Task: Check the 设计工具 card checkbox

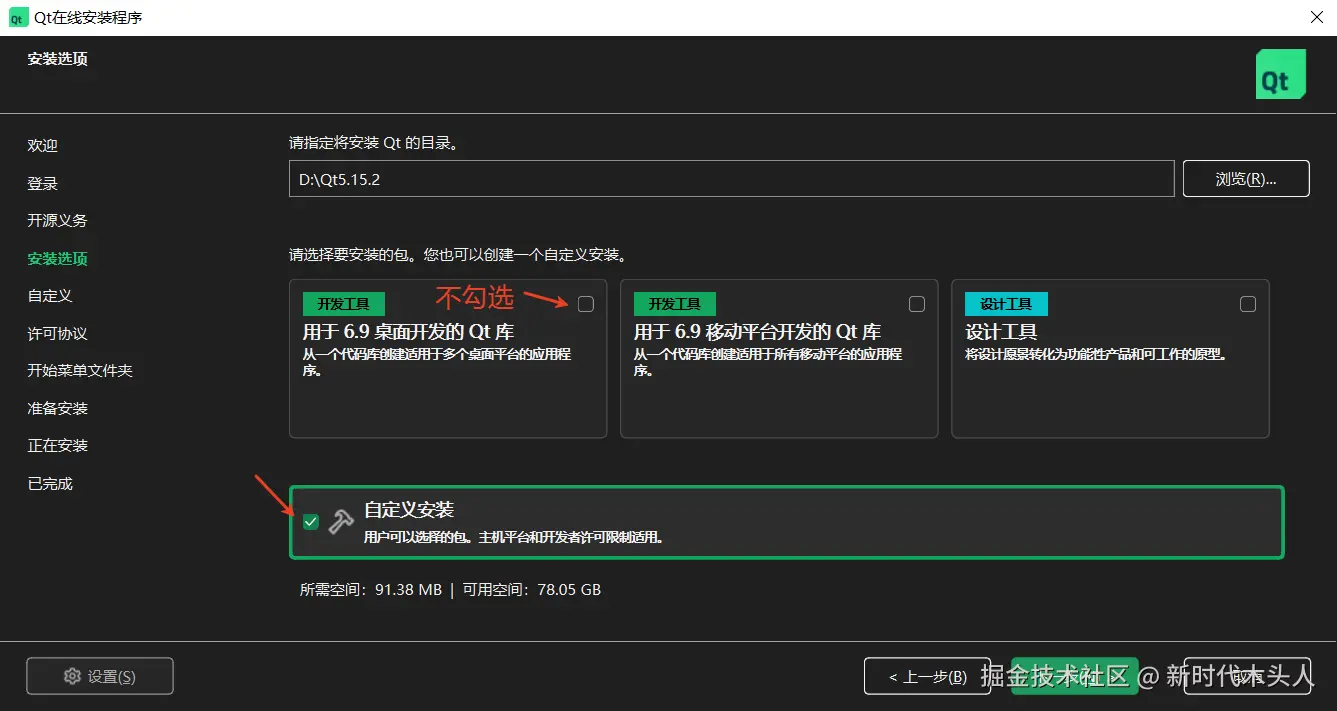Action: pyautogui.click(x=1248, y=304)
